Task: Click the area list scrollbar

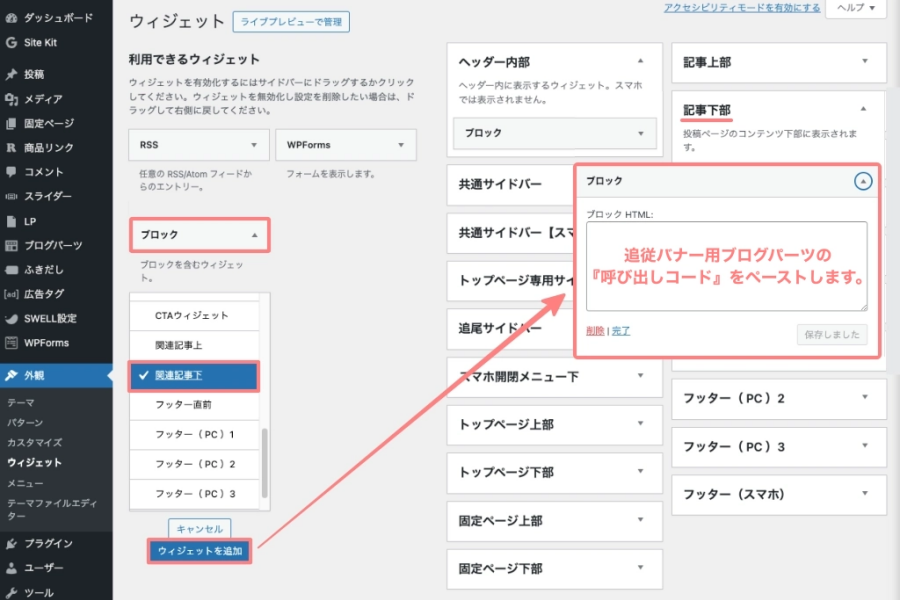Action: point(265,463)
